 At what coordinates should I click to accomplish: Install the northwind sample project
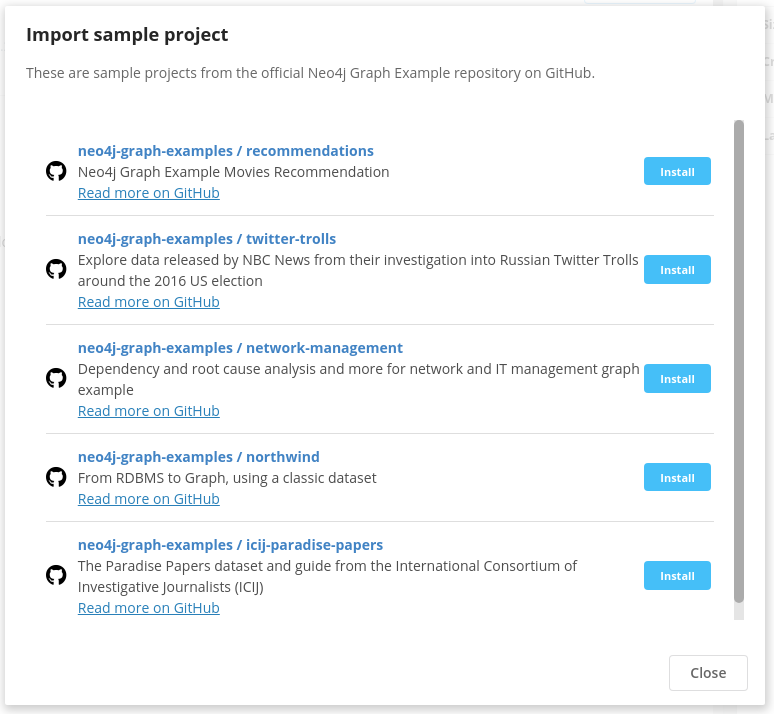pos(677,477)
